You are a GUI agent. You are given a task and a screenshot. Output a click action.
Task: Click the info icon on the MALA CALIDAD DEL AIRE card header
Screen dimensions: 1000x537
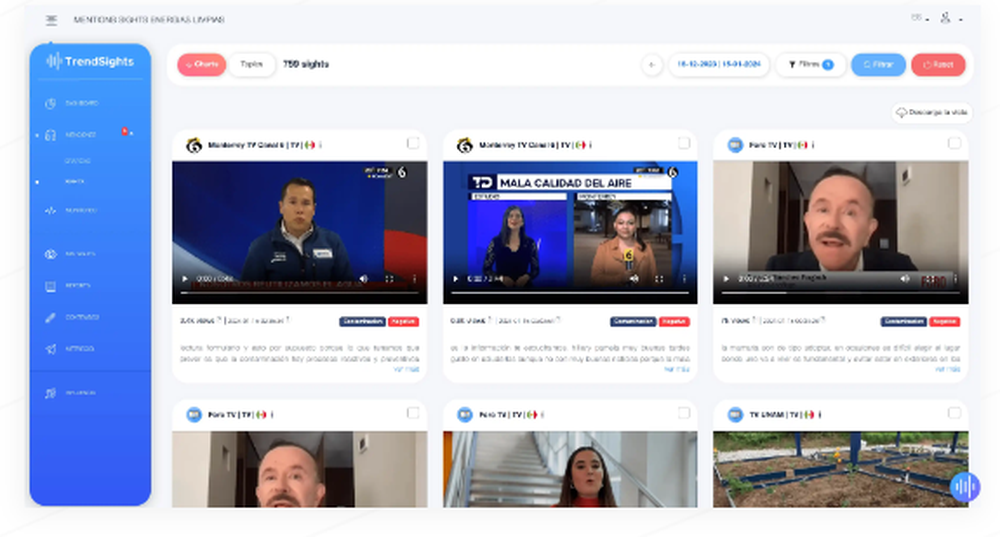(591, 145)
